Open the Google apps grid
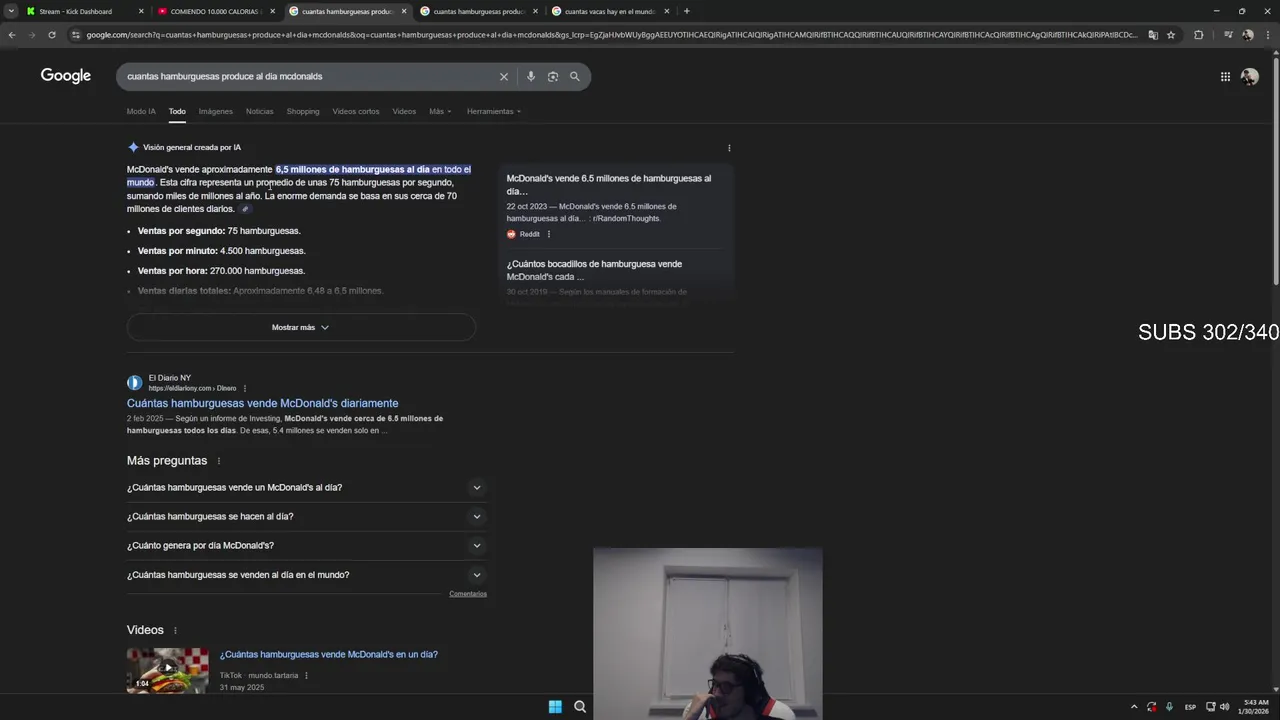Screen dimensions: 1280x720 [x=1225, y=76]
